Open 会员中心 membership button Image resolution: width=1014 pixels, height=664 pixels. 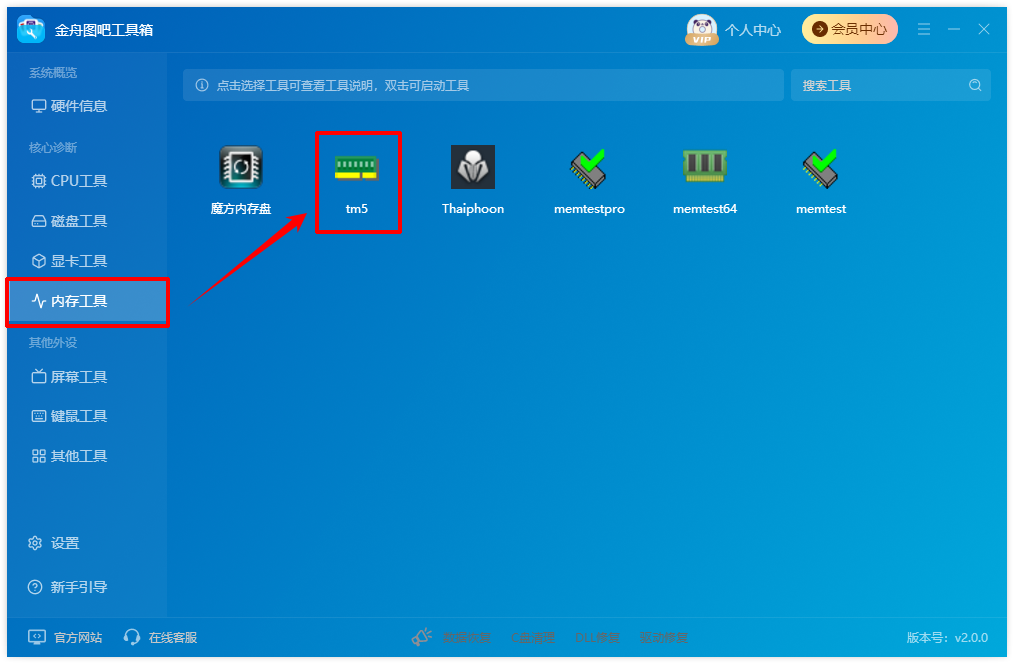pos(850,29)
